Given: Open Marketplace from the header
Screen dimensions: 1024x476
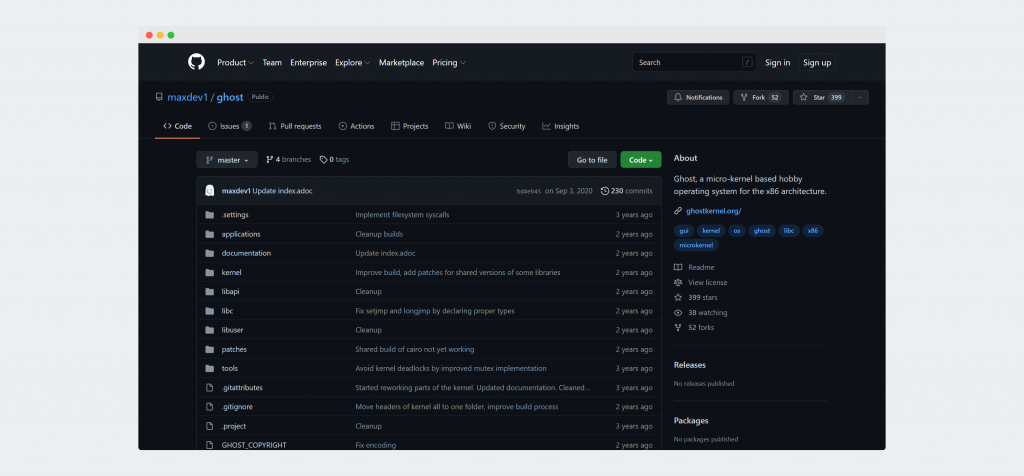Looking at the screenshot, I should pos(401,63).
